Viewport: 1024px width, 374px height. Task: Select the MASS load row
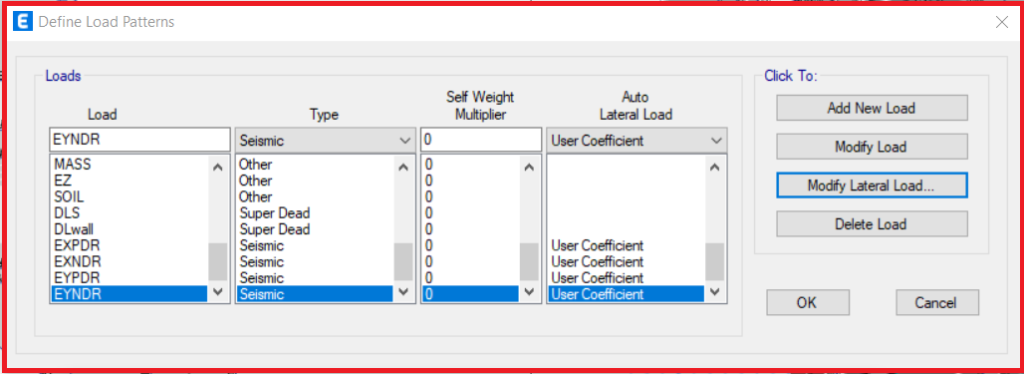[x=129, y=164]
